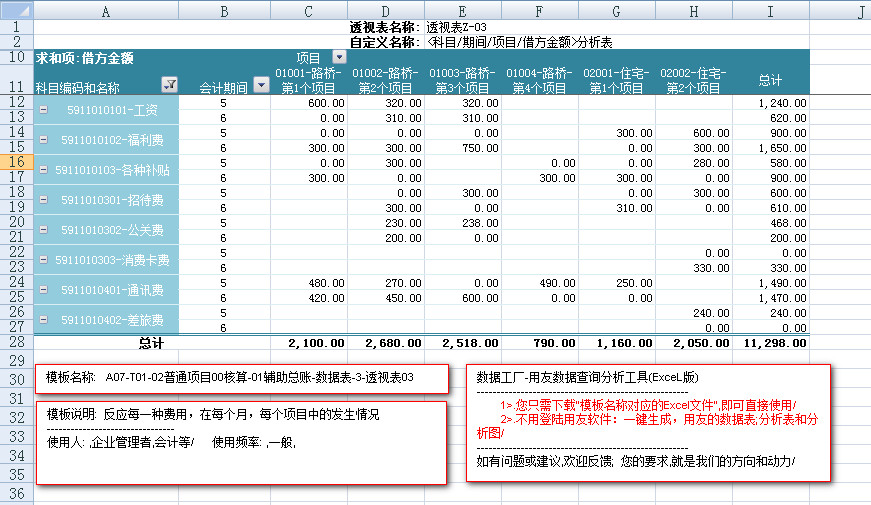
Task: Collapse the 5911010303-消费卡费 row group
Action: coord(43,260)
